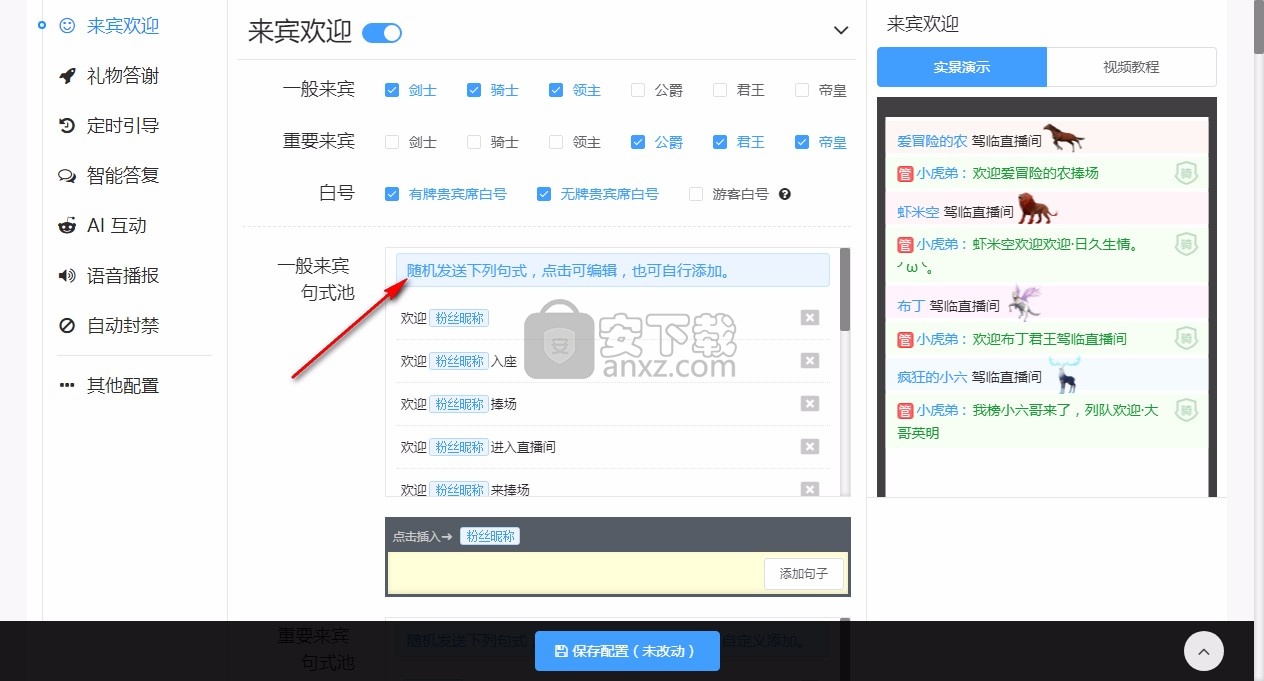Open AI 互动 in the sidebar

(x=117, y=226)
